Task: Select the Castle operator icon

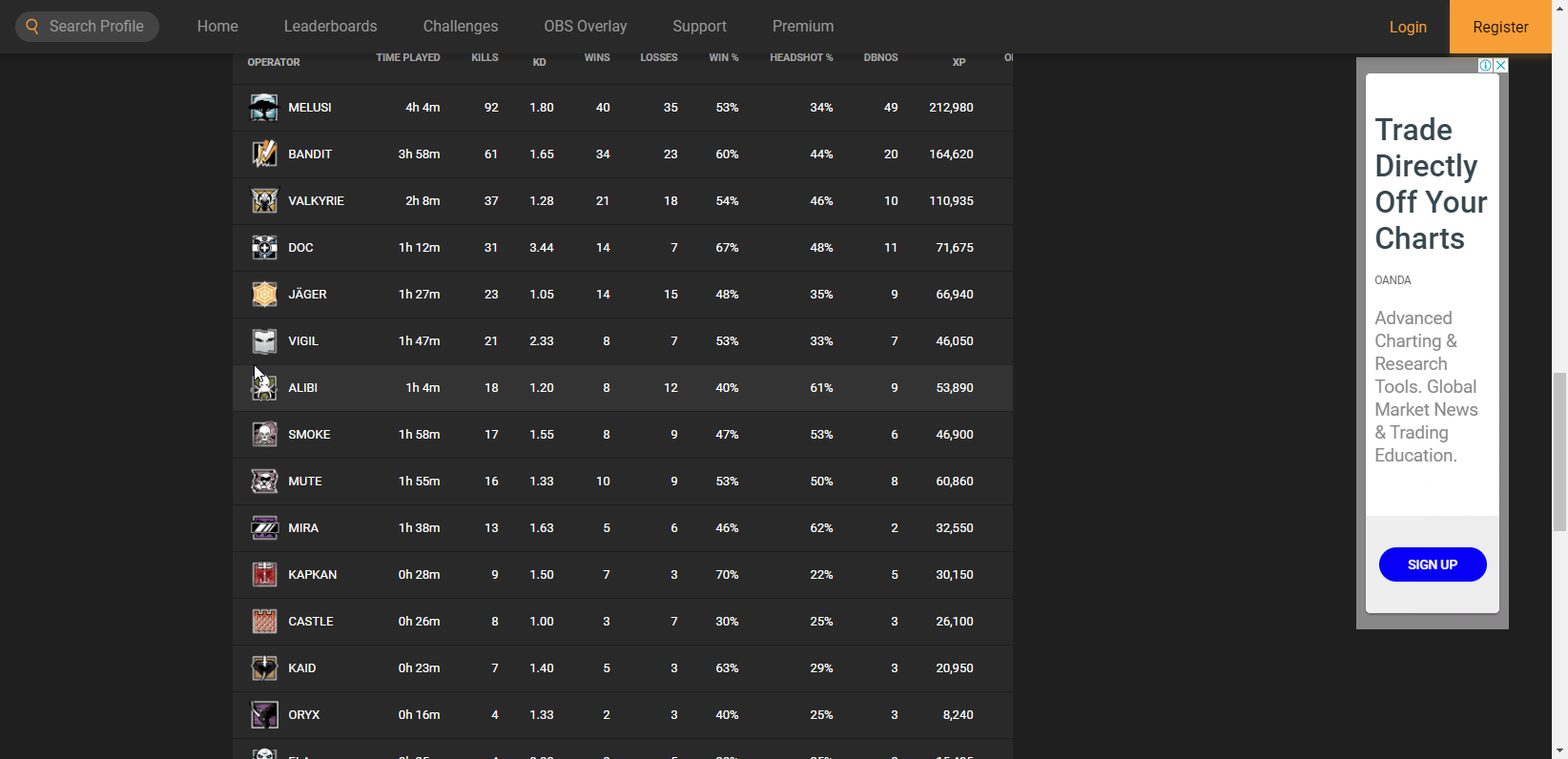Action: 264,622
